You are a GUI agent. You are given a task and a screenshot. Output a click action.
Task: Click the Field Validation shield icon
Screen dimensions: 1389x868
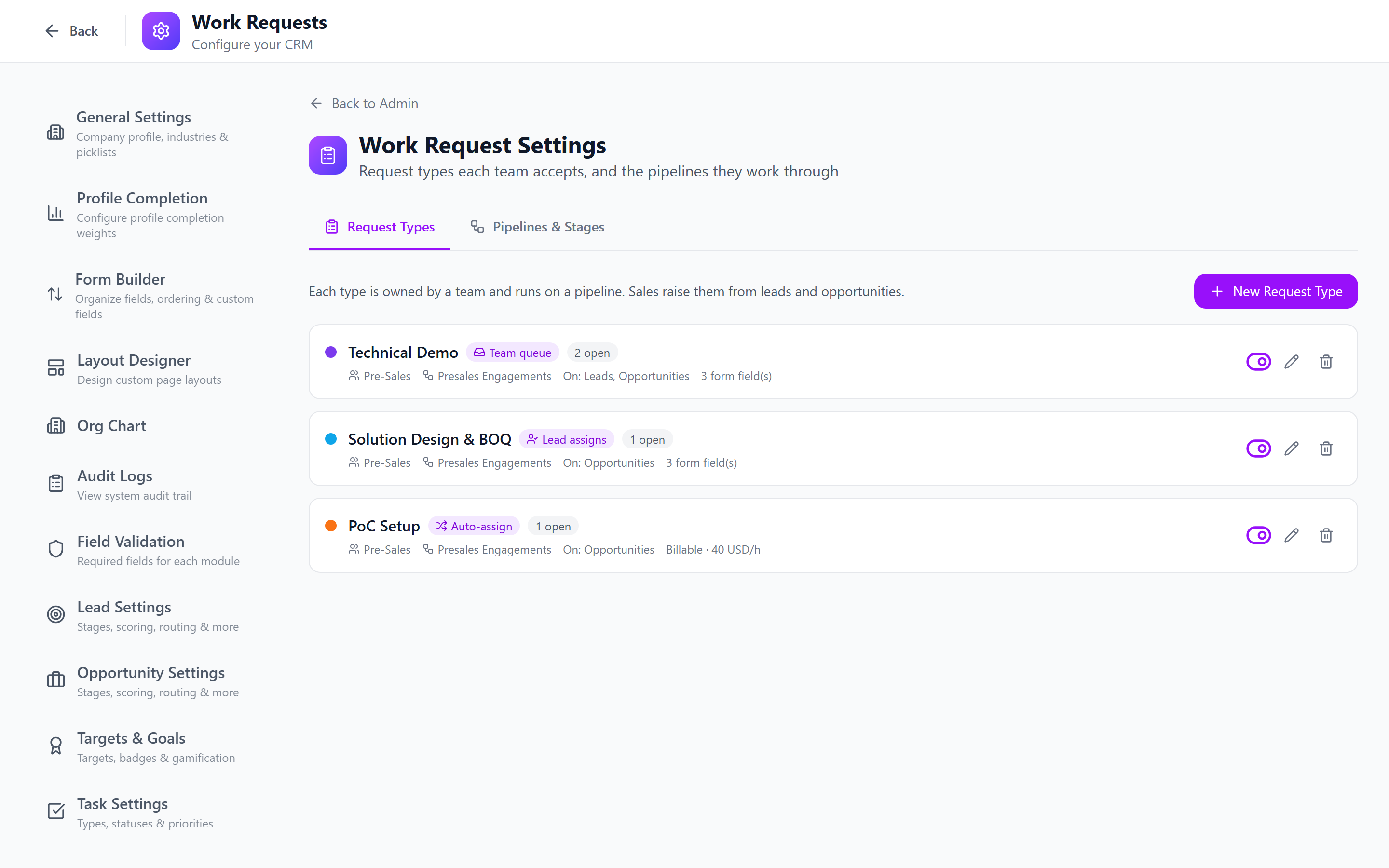point(55,549)
